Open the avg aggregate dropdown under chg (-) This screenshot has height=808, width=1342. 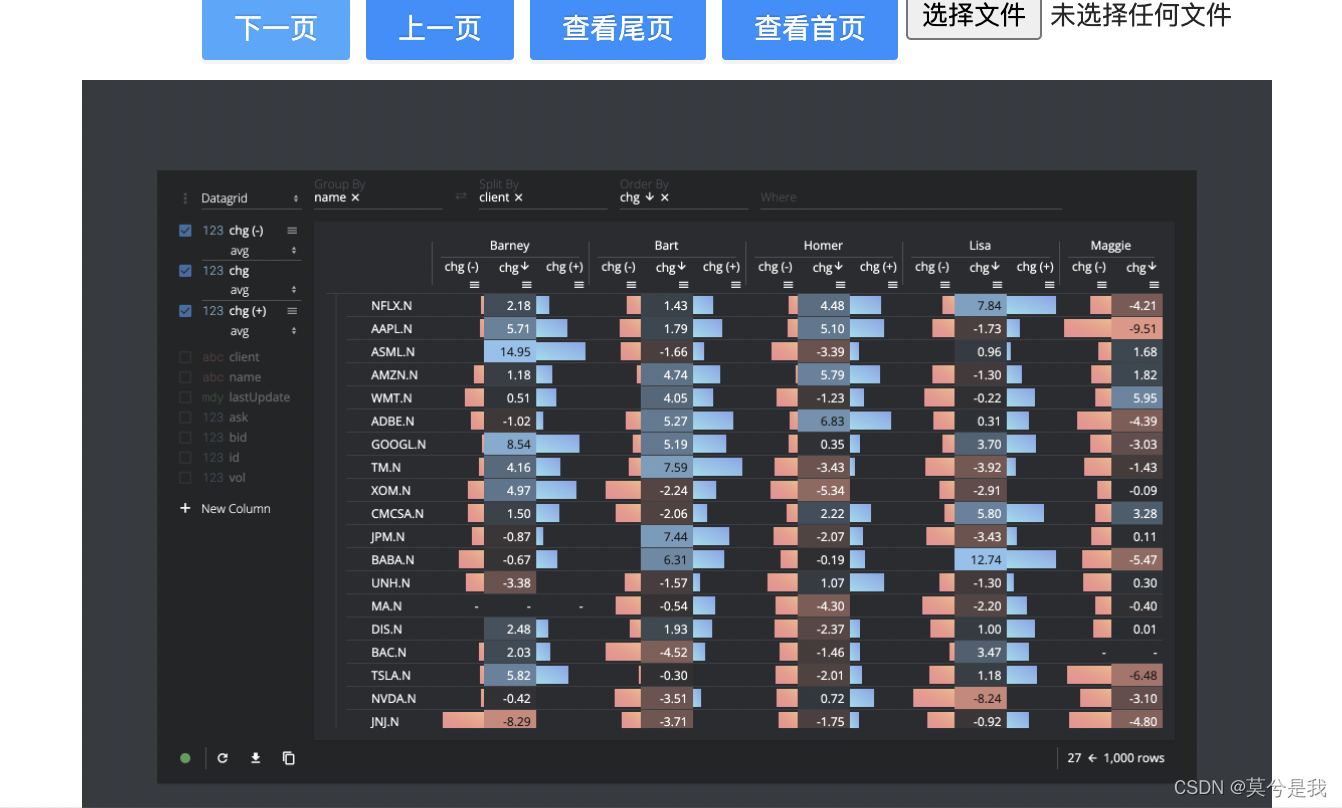265,250
